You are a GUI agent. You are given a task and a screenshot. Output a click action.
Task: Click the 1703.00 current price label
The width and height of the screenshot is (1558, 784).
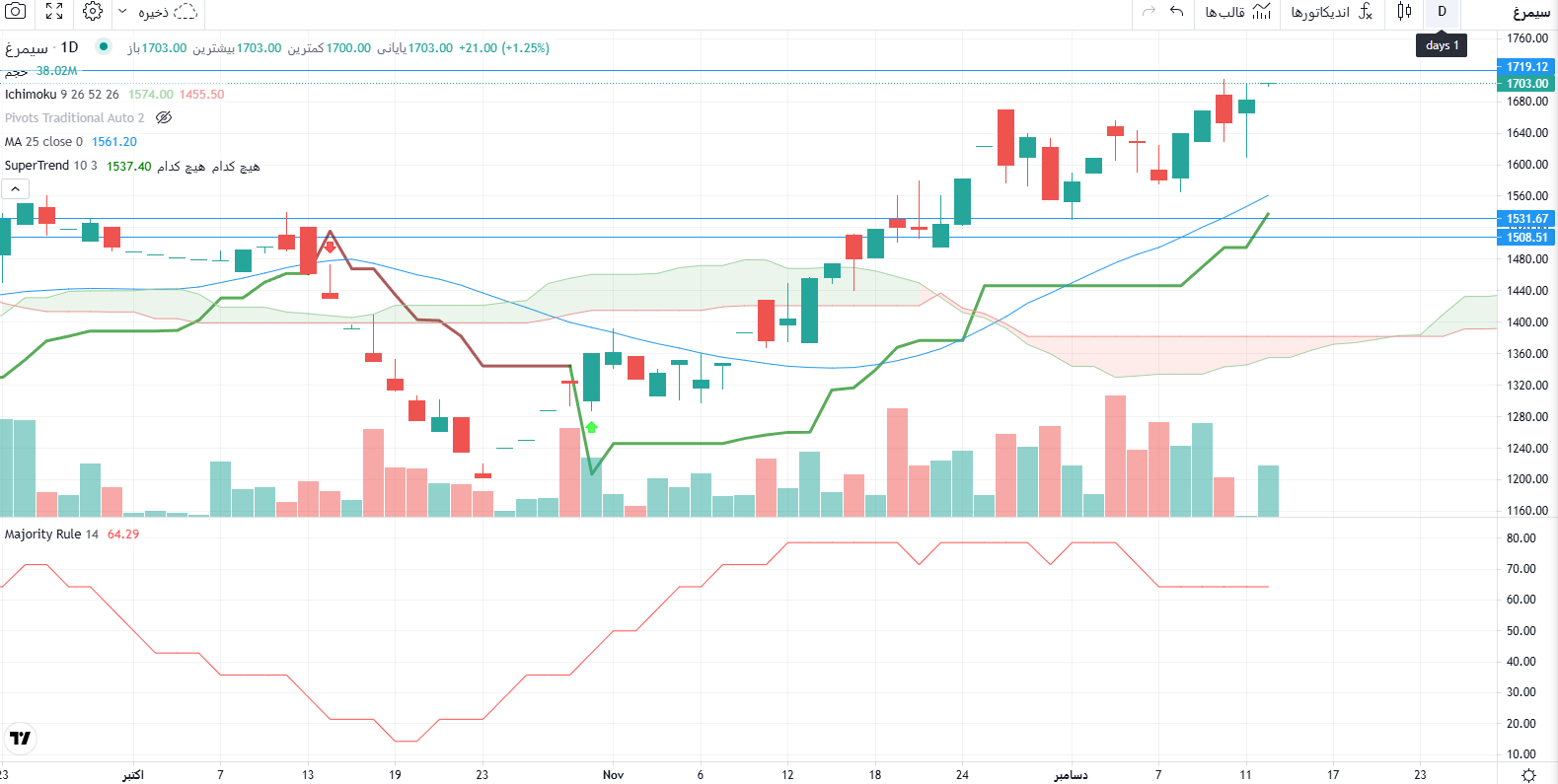point(1526,84)
